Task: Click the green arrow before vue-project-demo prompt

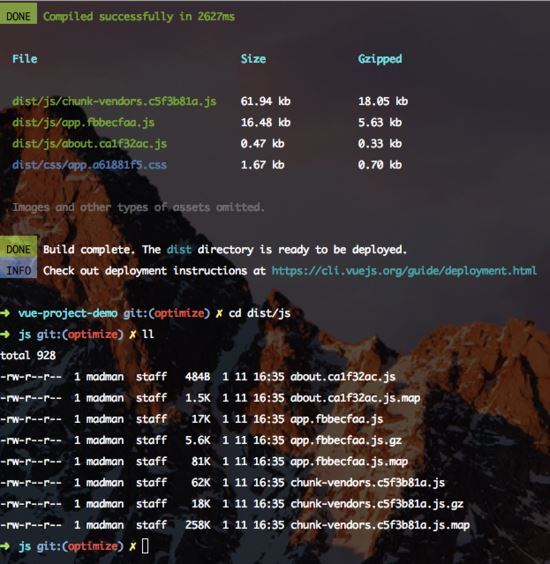Action: pos(5,313)
